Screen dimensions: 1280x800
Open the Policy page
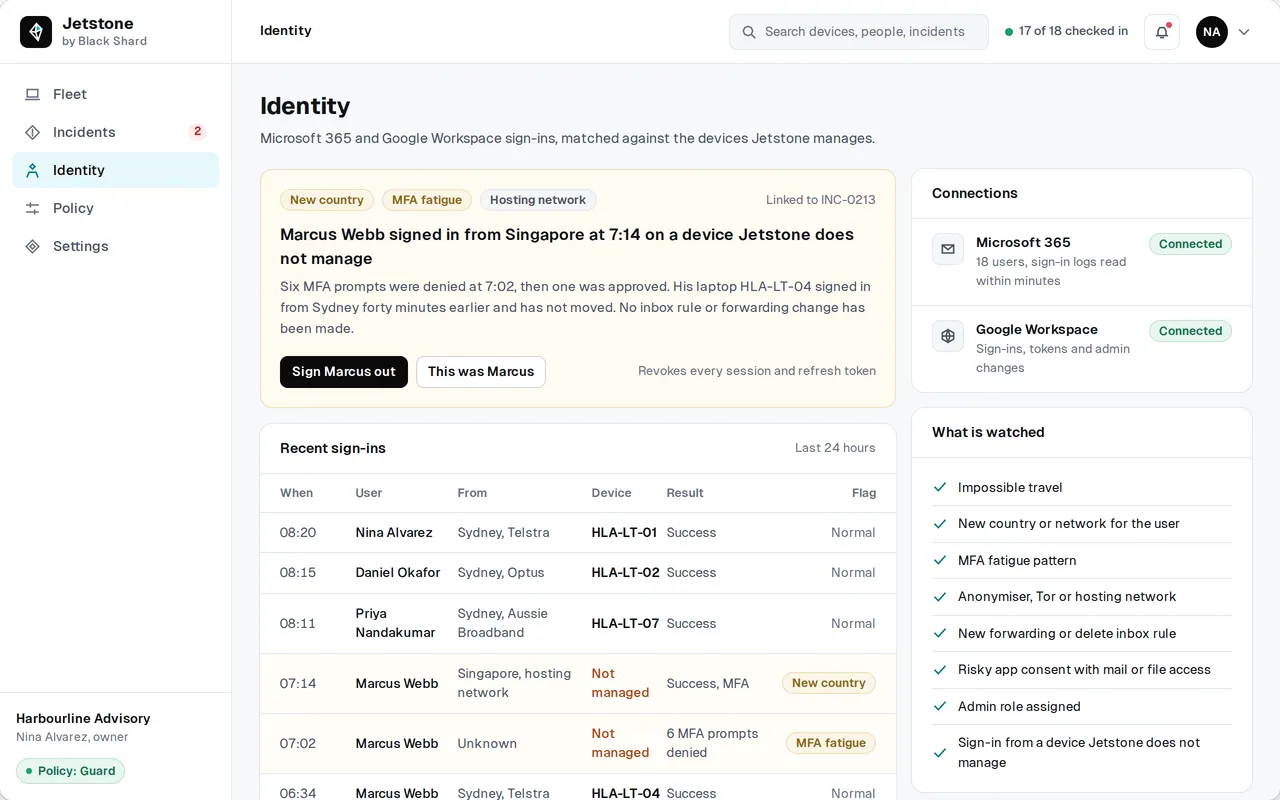click(x=115, y=208)
